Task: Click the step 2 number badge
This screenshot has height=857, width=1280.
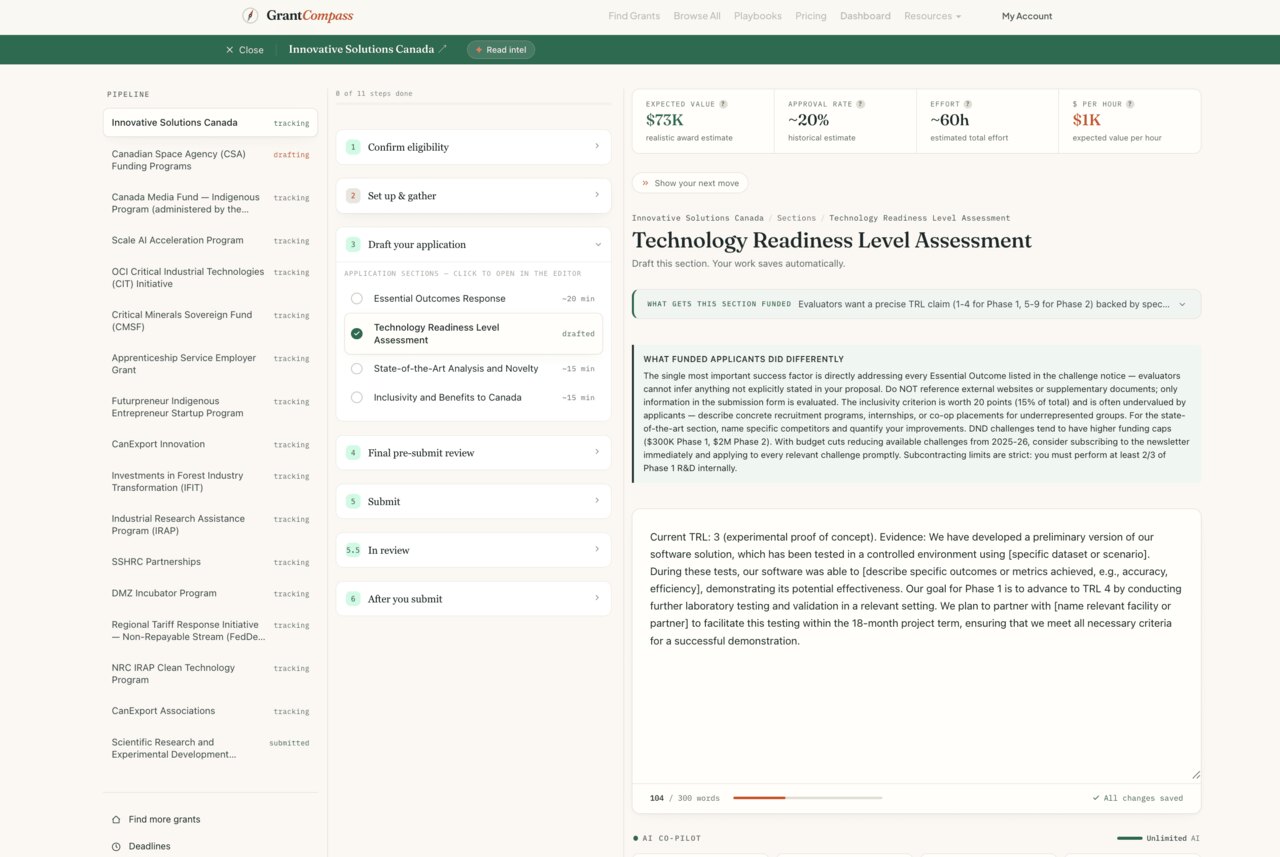Action: pos(352,196)
